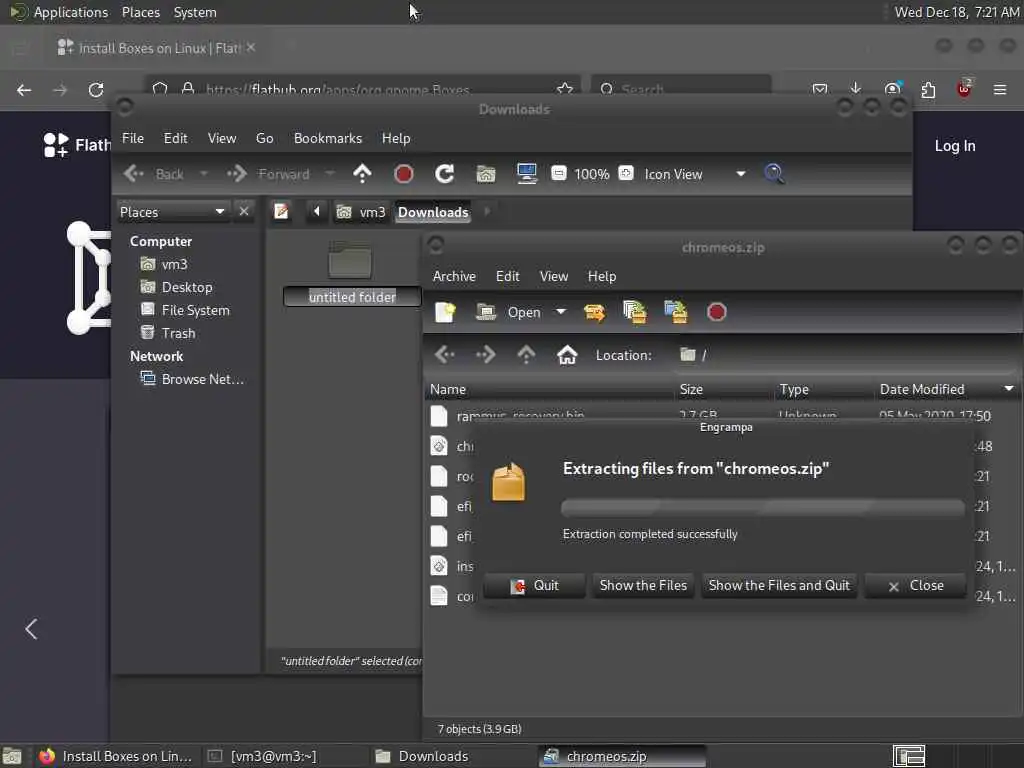Open Back history dropdown in Downloads window
The height and width of the screenshot is (768, 1024).
click(x=204, y=174)
